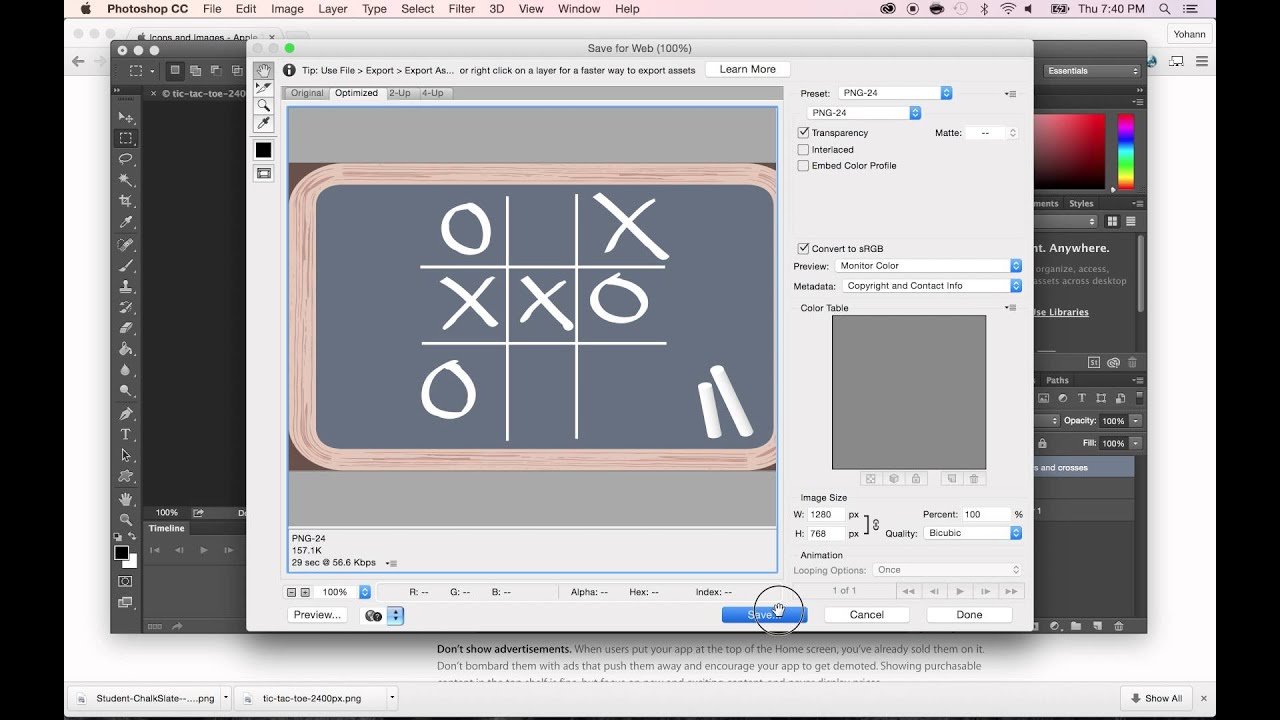Select the Eyedropper tool in Save for Web

(x=263, y=123)
